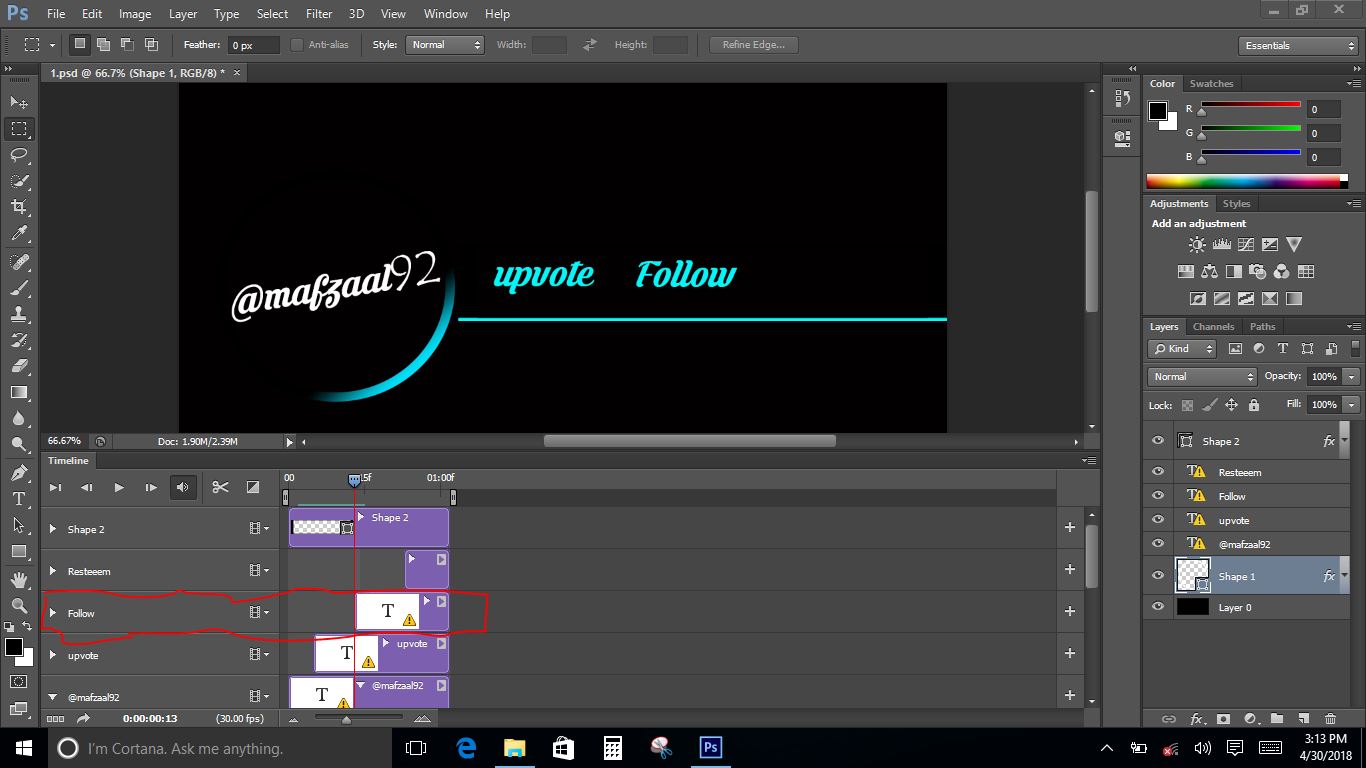Image resolution: width=1366 pixels, height=768 pixels.
Task: Toggle visibility of Follow layer
Action: click(1158, 496)
